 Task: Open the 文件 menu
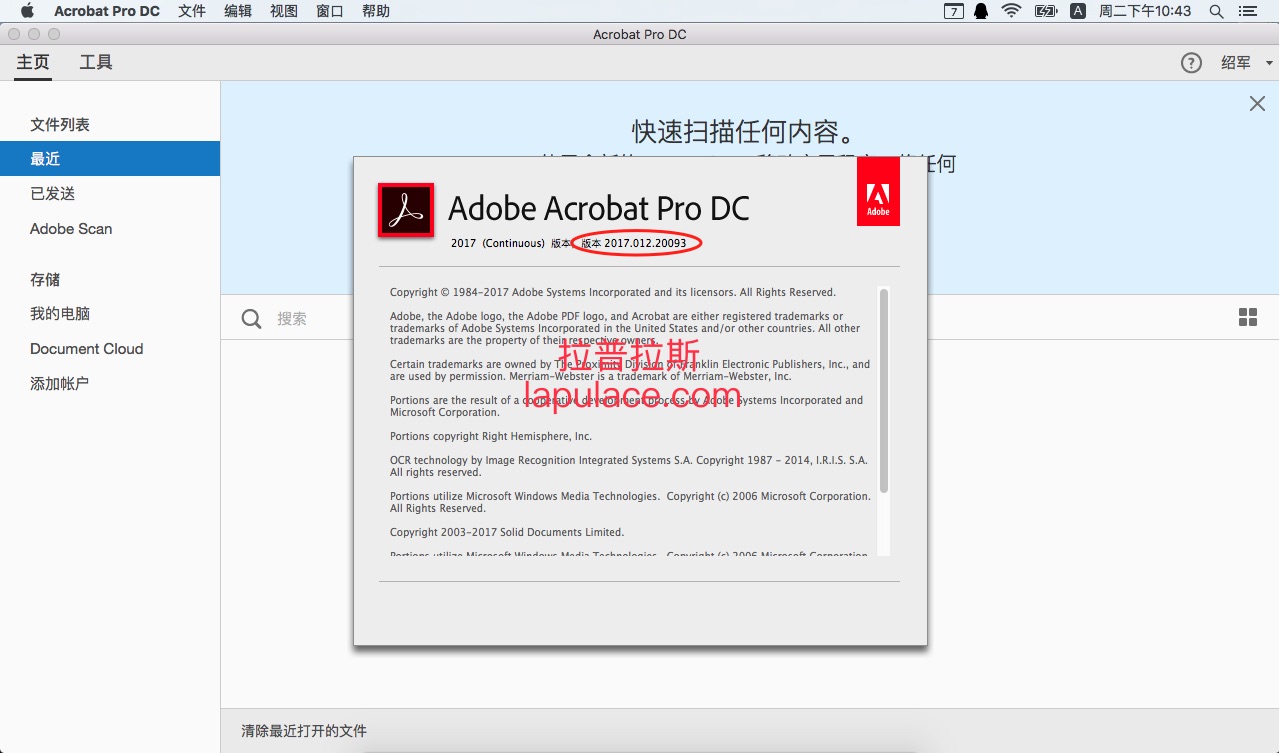click(192, 11)
